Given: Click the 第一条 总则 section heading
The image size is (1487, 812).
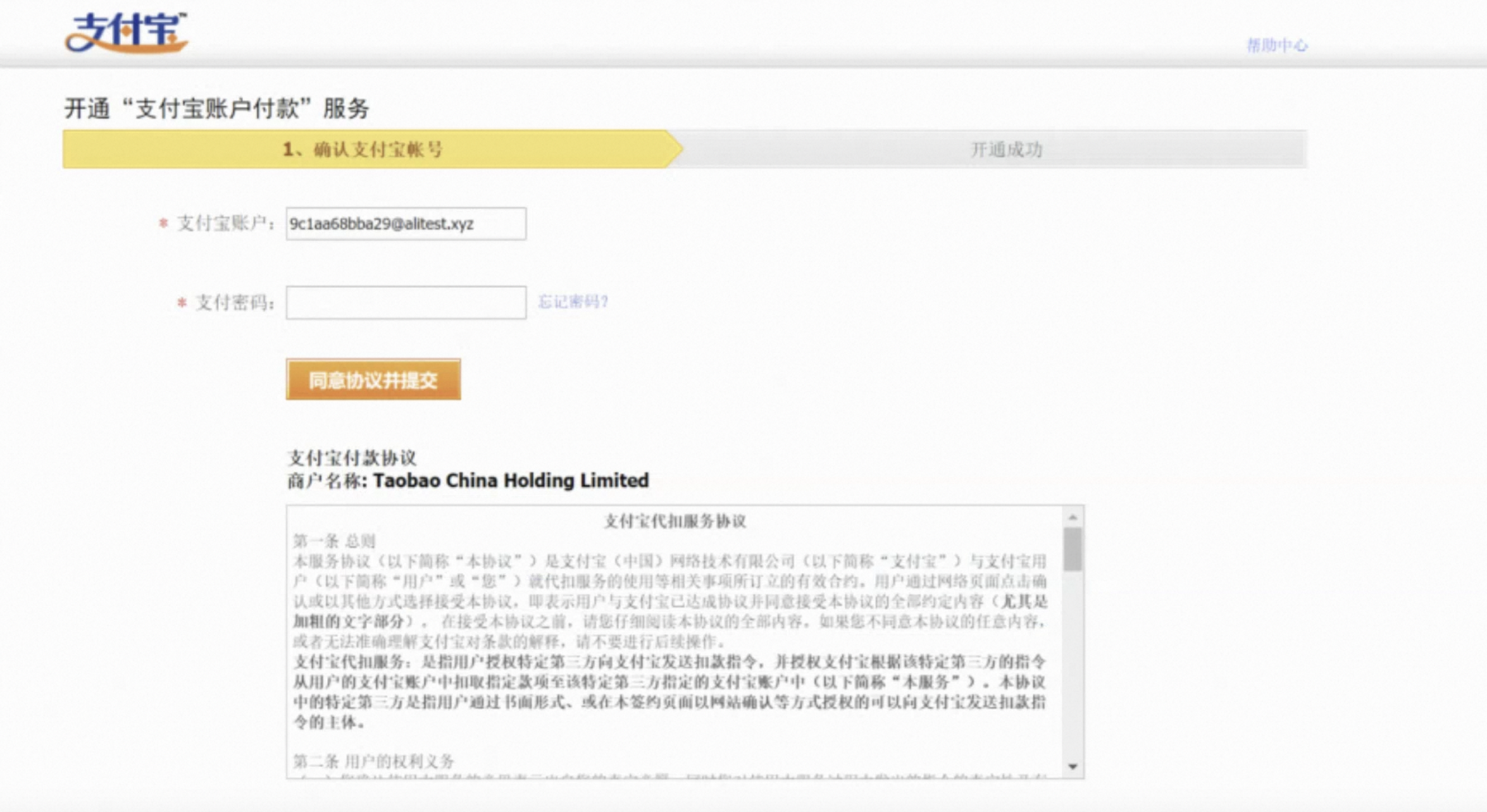Looking at the screenshot, I should [x=334, y=541].
